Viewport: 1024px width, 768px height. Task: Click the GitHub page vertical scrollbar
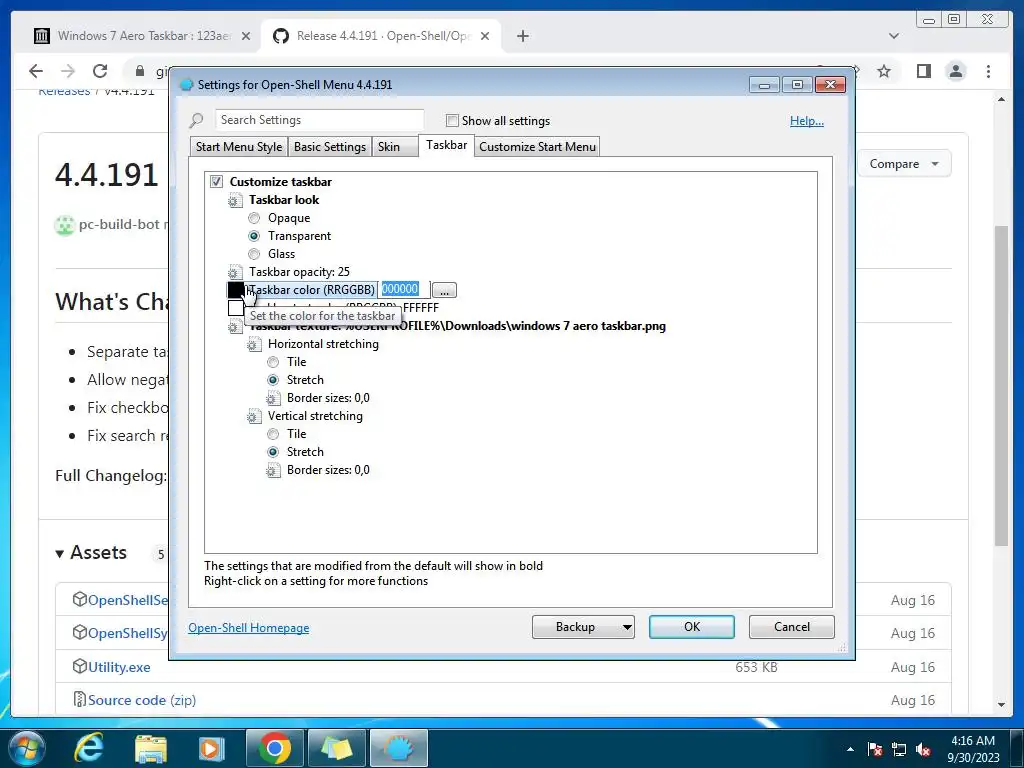1001,385
